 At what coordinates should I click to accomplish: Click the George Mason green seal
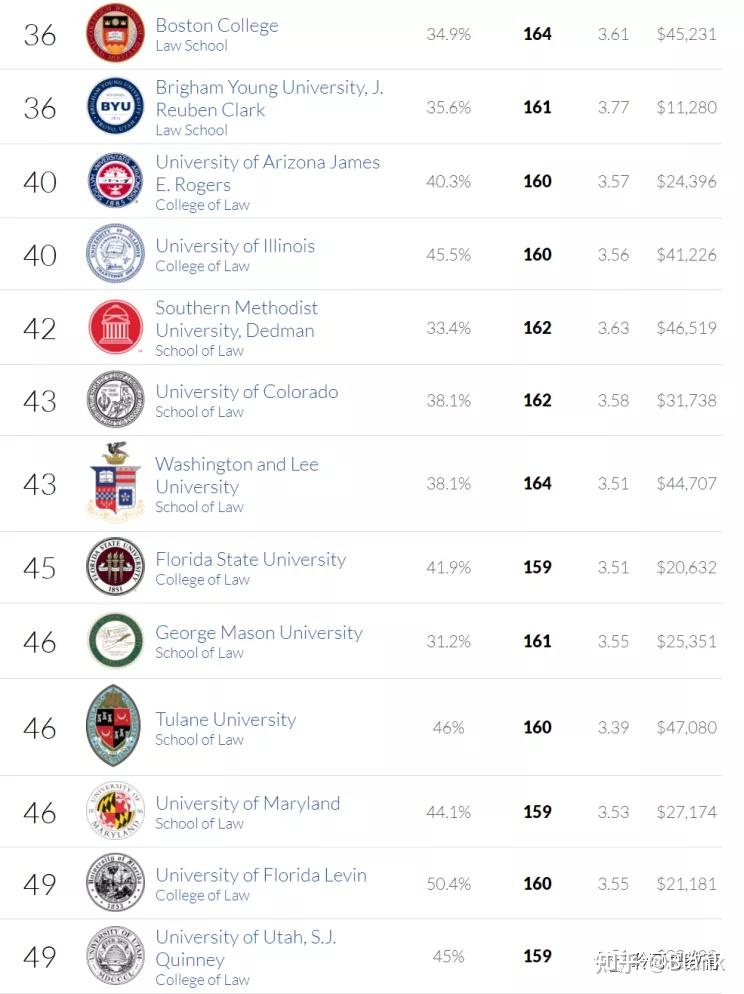pyautogui.click(x=115, y=641)
